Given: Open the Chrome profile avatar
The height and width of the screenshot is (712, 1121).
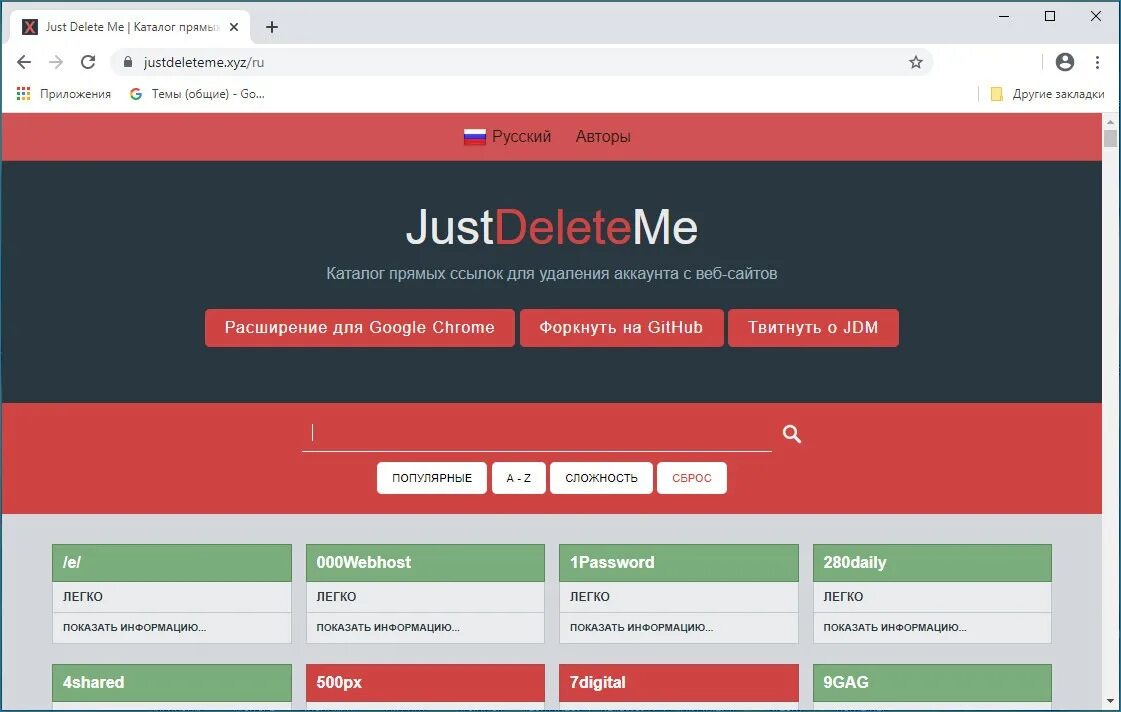Looking at the screenshot, I should point(1065,62).
